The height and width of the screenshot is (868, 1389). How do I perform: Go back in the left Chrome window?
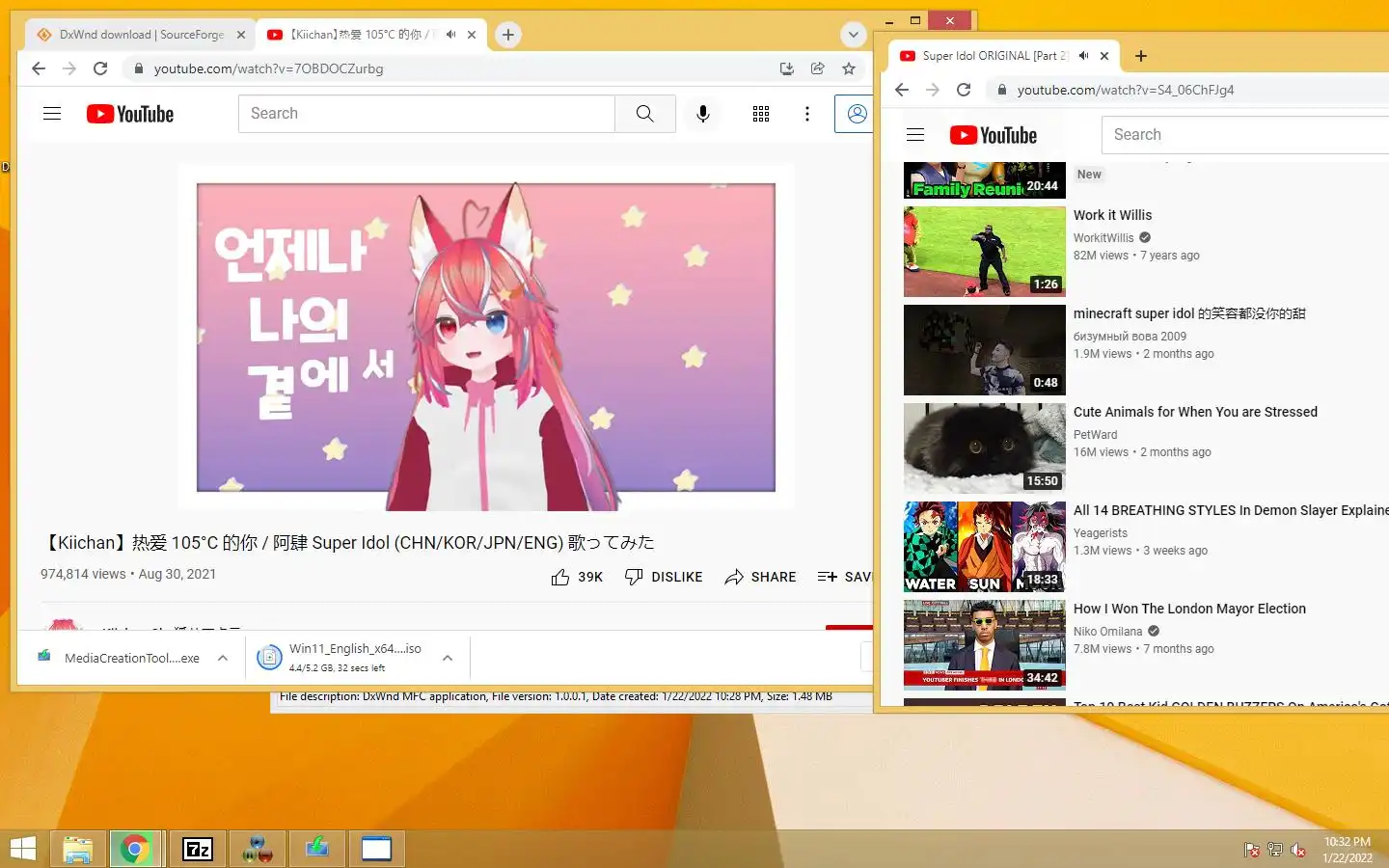[39, 68]
